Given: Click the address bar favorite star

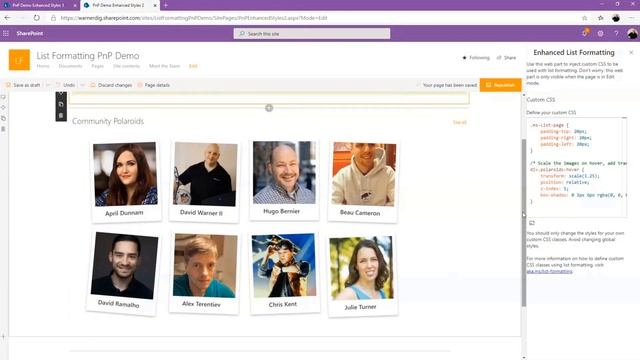Looking at the screenshot, I should (x=584, y=18).
